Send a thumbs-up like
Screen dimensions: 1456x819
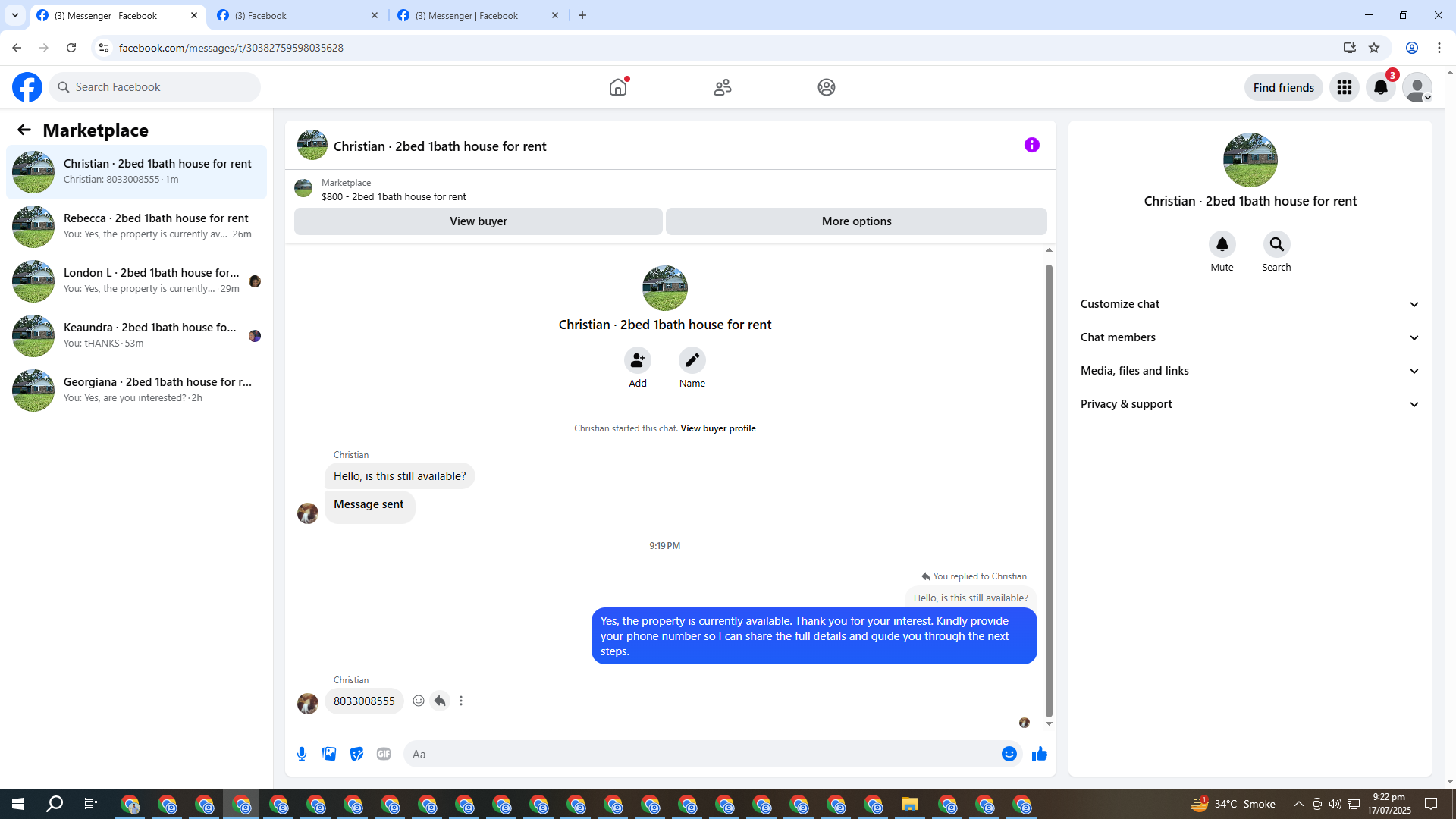(1040, 754)
